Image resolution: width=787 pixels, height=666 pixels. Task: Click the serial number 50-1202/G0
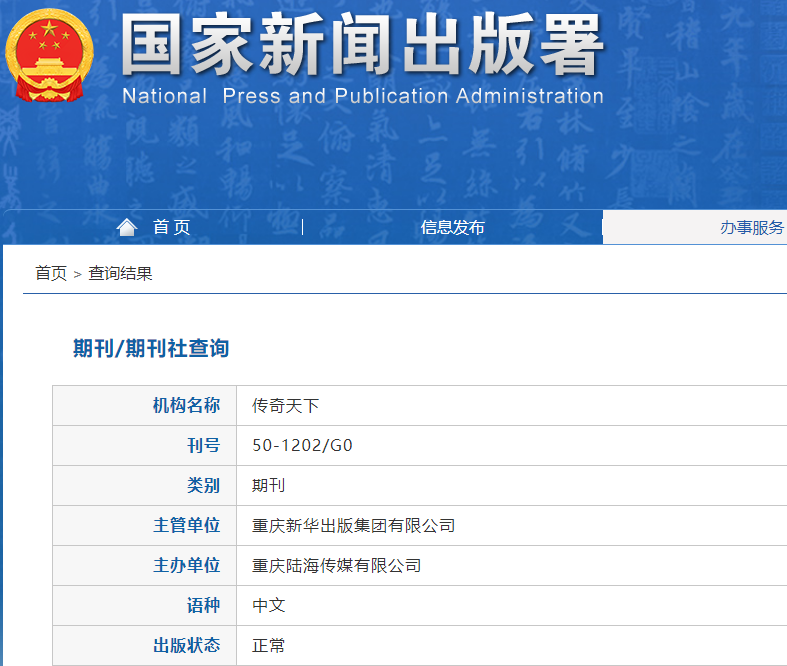(302, 445)
